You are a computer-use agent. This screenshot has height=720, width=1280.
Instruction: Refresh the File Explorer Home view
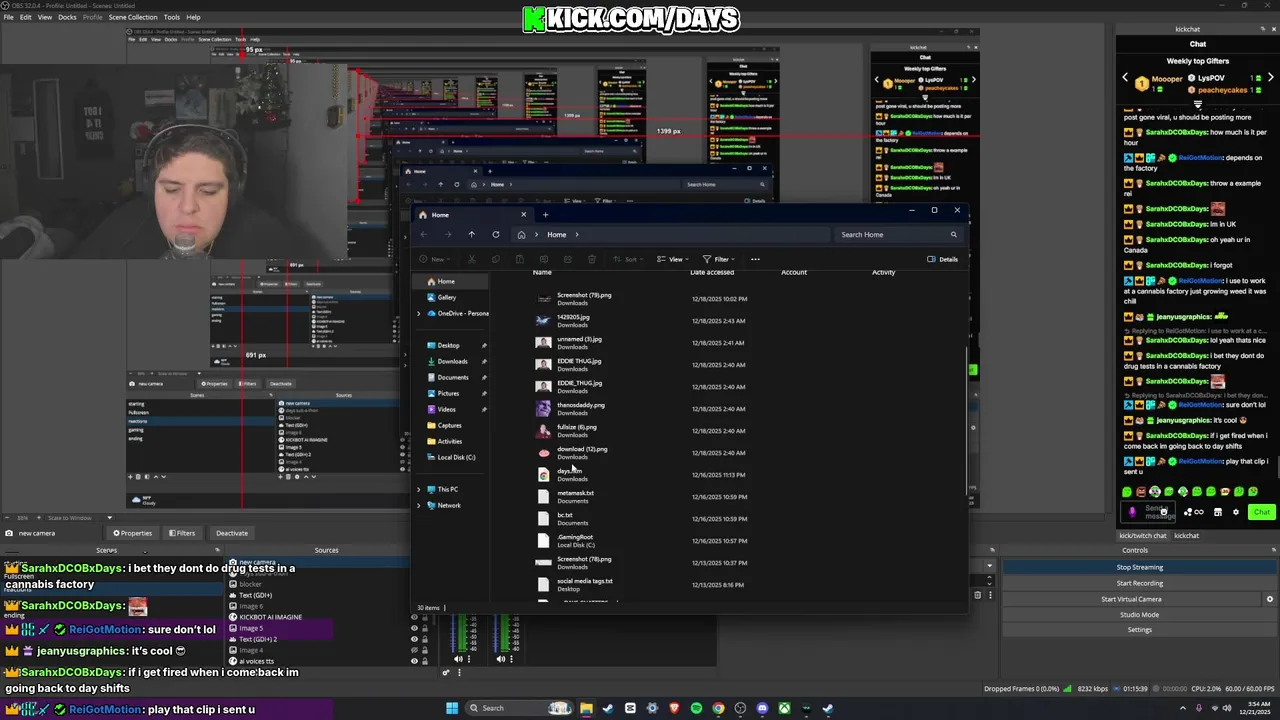(x=496, y=234)
